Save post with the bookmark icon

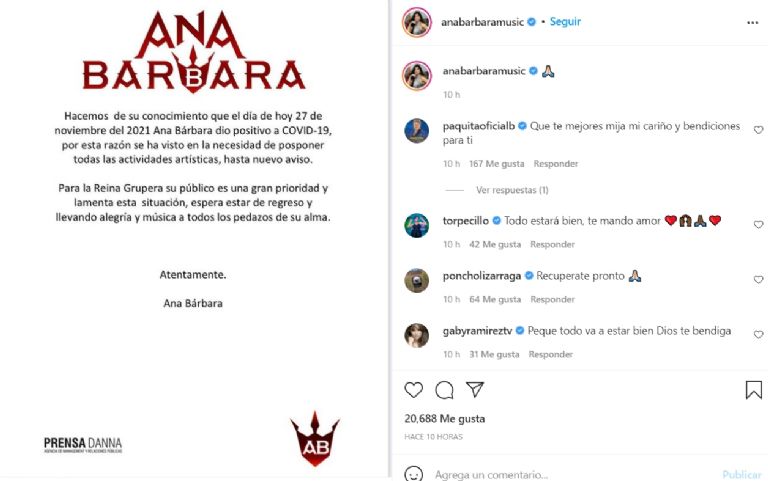[x=753, y=390]
